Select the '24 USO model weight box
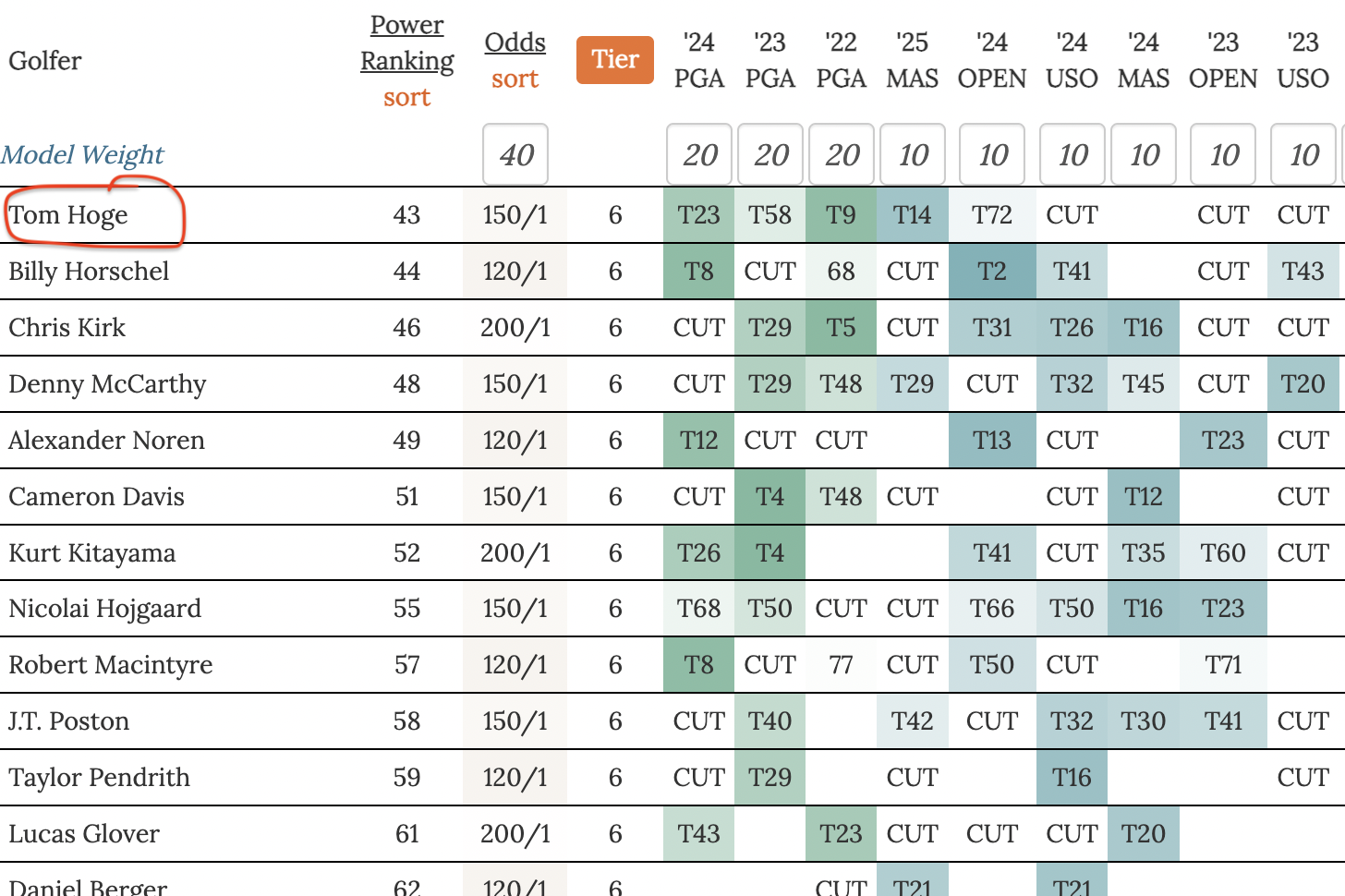The height and width of the screenshot is (896, 1345). 1072,154
